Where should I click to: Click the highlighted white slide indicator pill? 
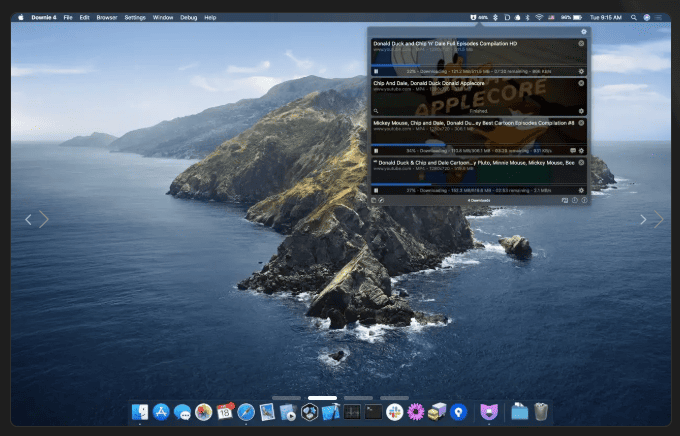pos(322,398)
